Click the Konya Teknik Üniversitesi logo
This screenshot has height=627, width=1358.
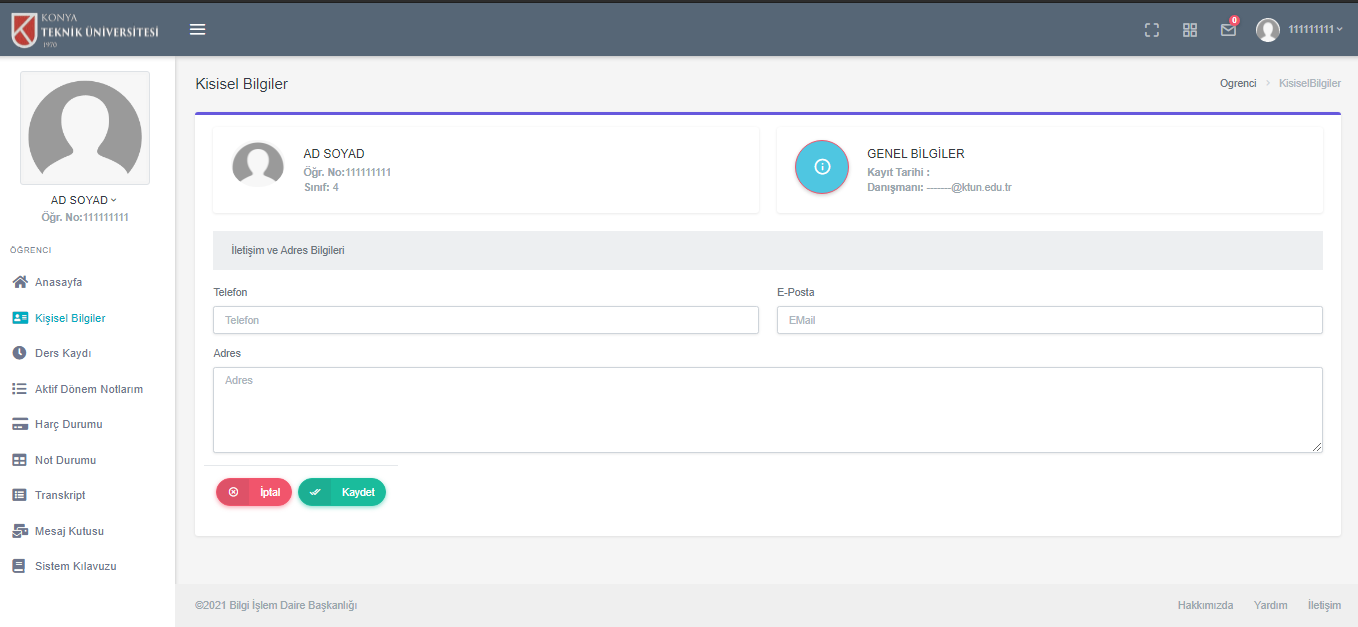coord(86,30)
